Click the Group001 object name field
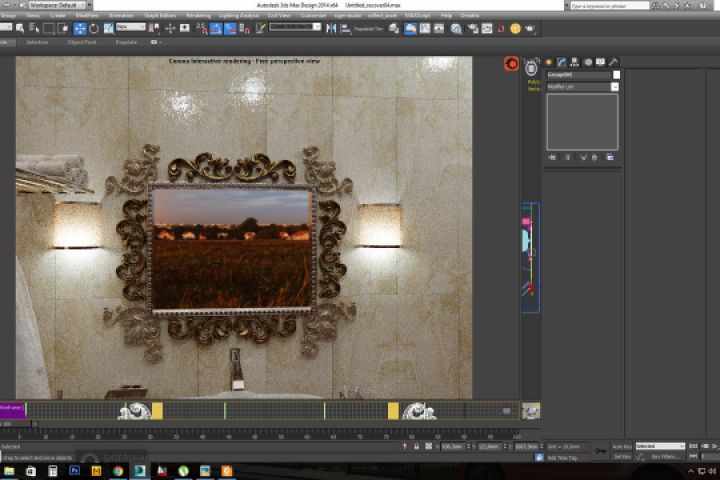 point(579,74)
